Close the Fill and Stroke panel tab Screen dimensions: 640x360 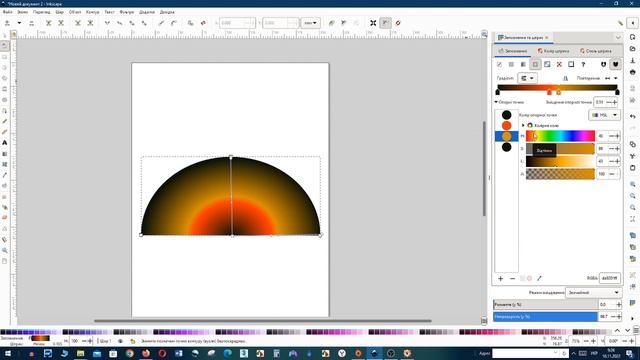click(x=547, y=38)
